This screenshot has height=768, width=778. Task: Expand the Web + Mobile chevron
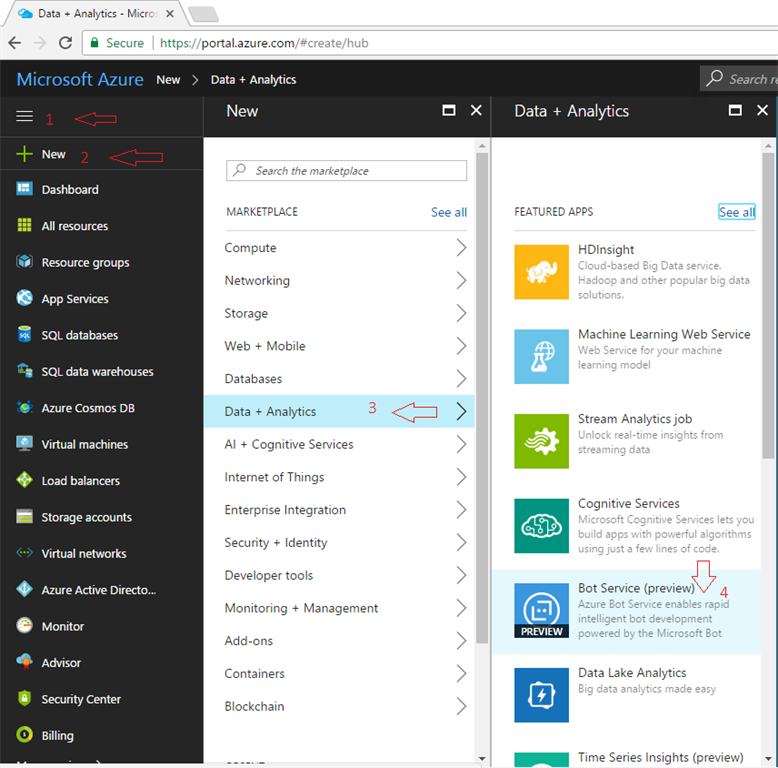pyautogui.click(x=461, y=346)
